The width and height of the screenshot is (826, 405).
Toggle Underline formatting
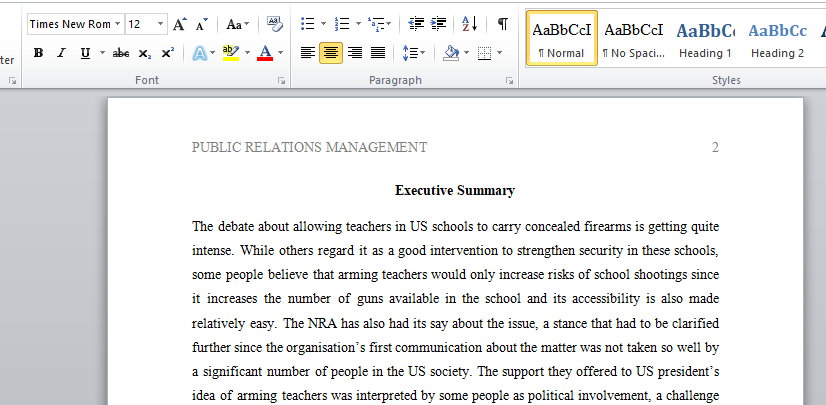tap(85, 53)
